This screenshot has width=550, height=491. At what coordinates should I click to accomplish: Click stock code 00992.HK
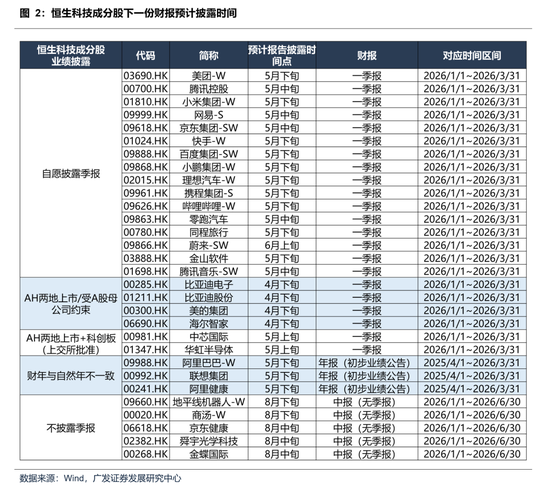pos(146,376)
